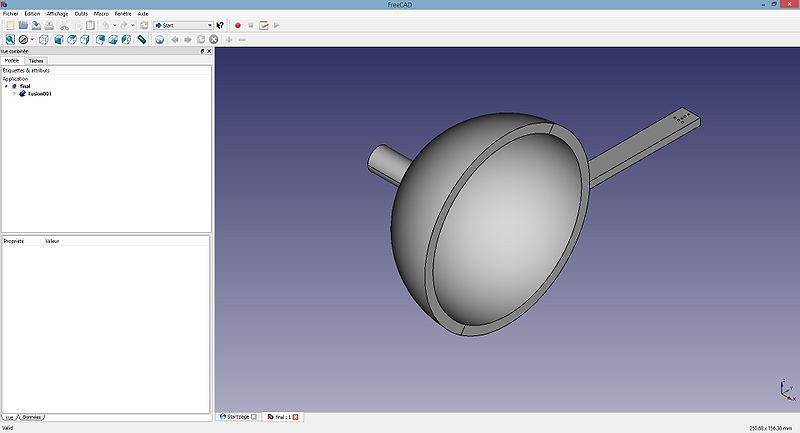Switch to the Données property tab
The width and height of the screenshot is (800, 433).
[x=32, y=416]
